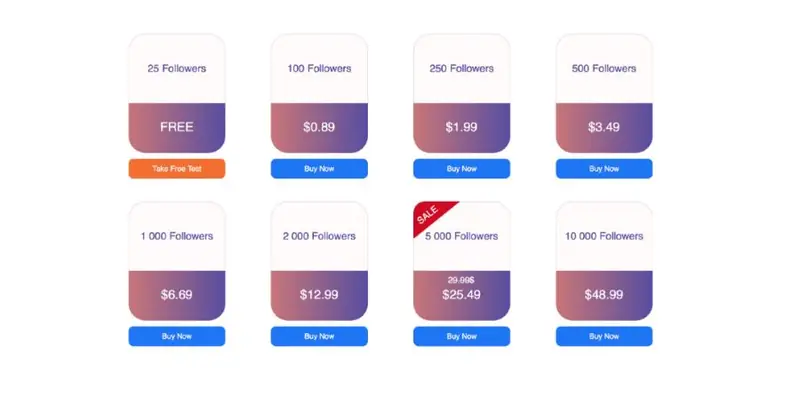Click the orange Take Free Test button
800x414 pixels.
[177, 168]
